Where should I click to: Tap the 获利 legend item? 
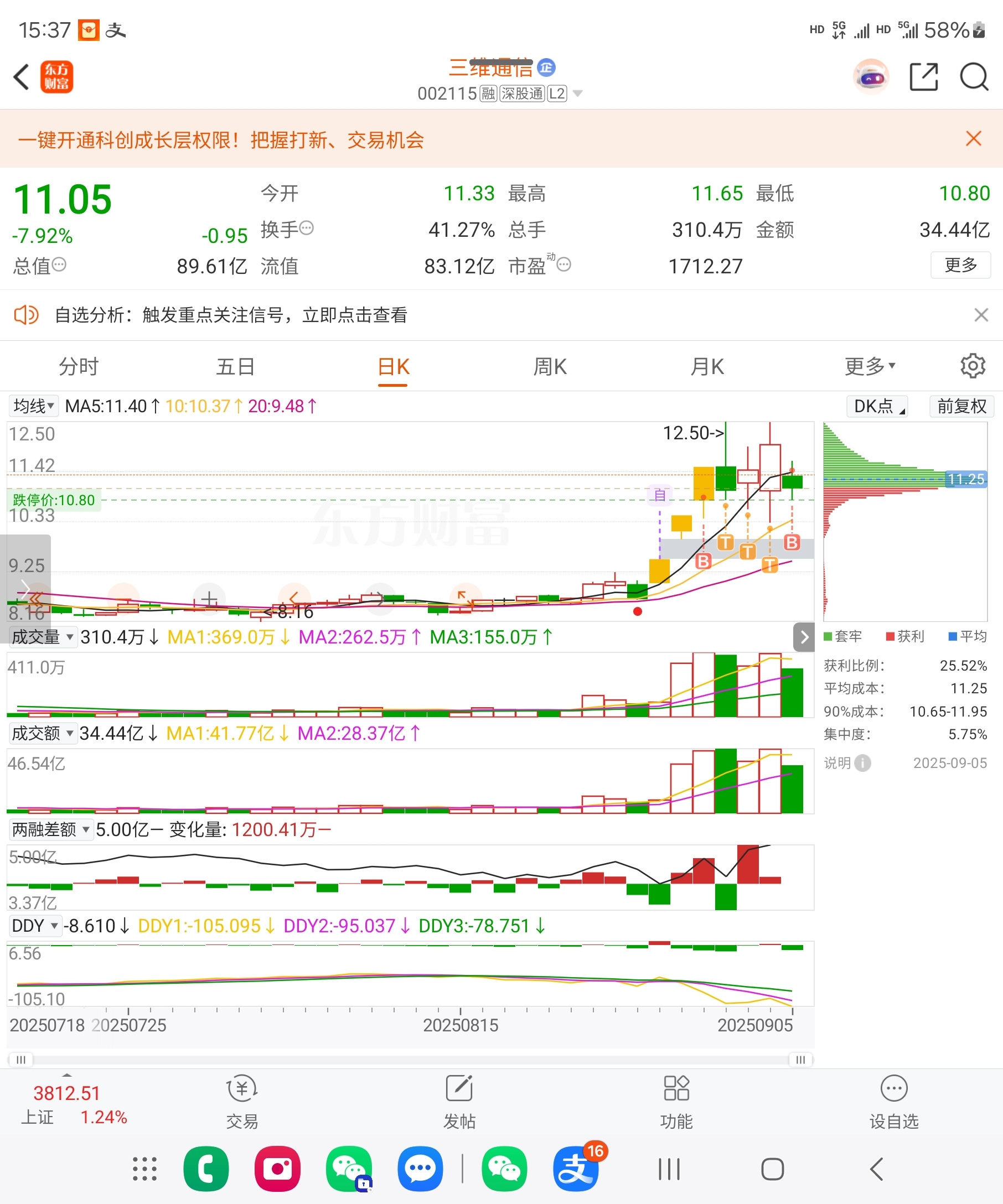(x=905, y=636)
